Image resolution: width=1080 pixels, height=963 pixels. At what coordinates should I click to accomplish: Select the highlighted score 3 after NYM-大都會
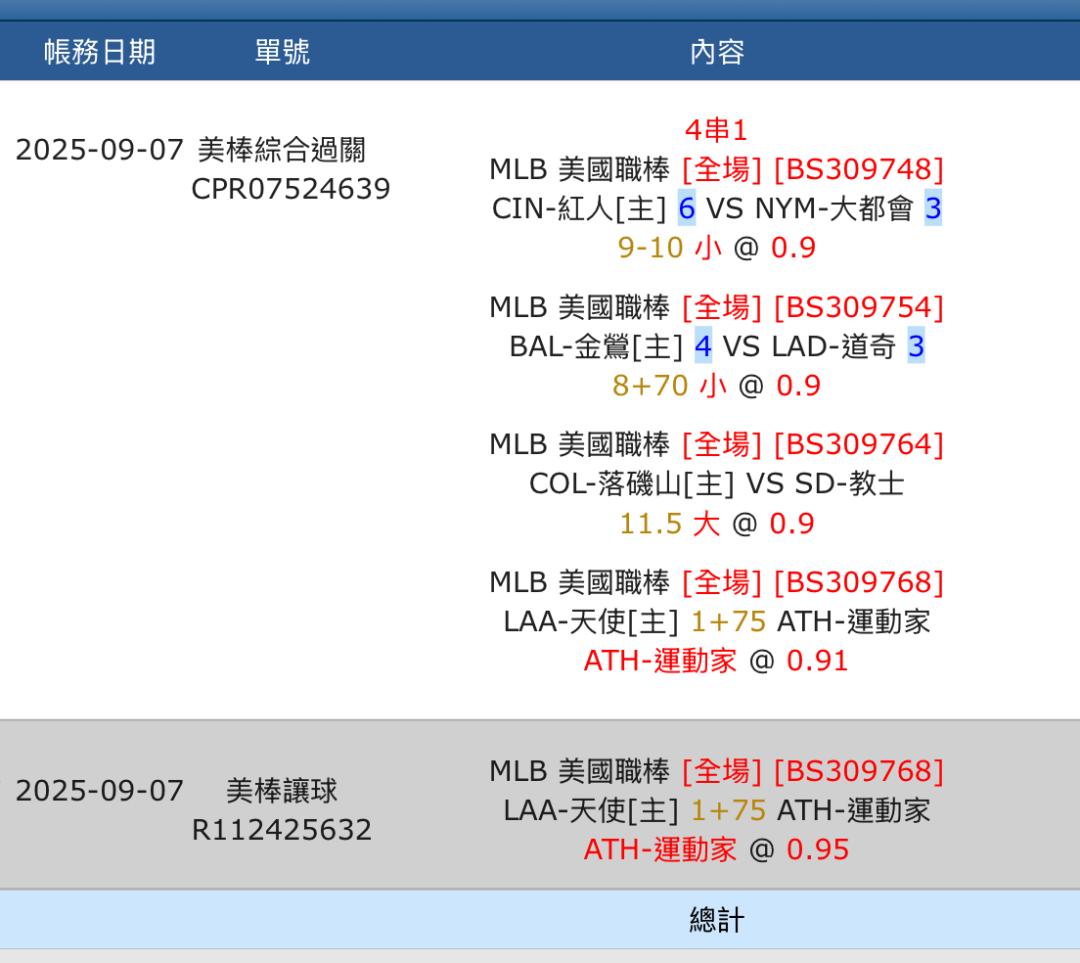[933, 208]
